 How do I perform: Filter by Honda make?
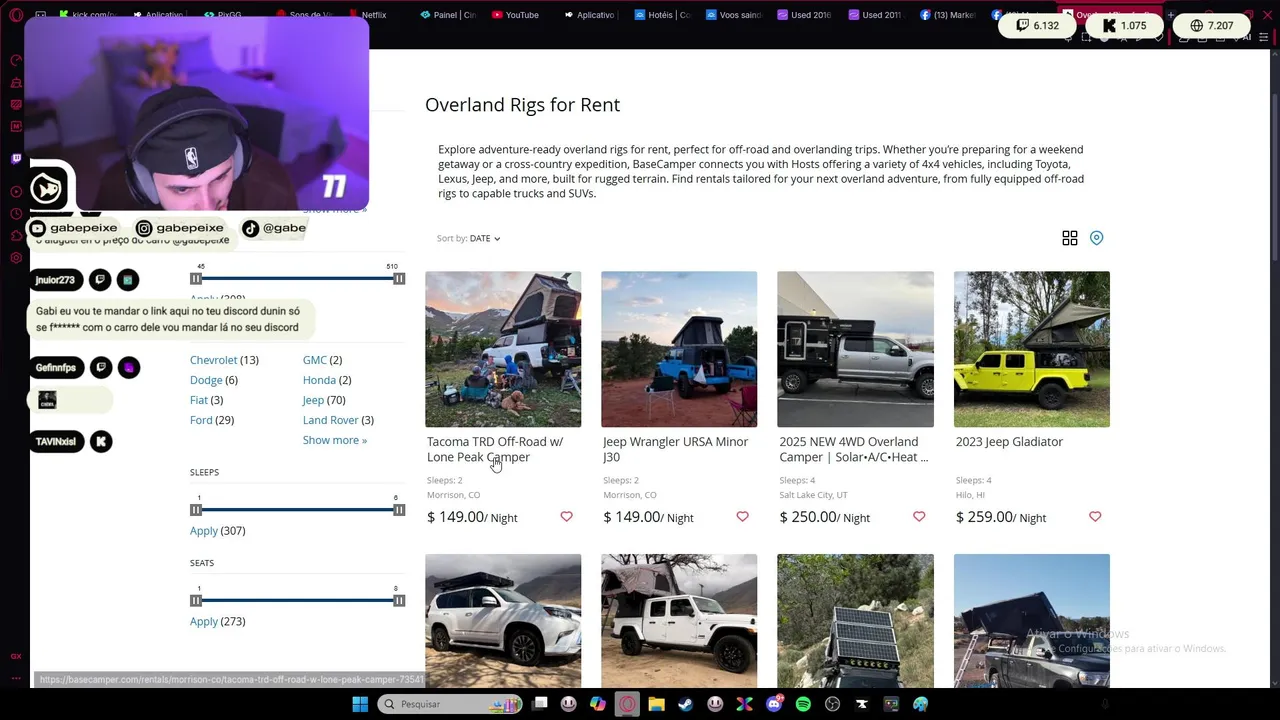click(319, 380)
